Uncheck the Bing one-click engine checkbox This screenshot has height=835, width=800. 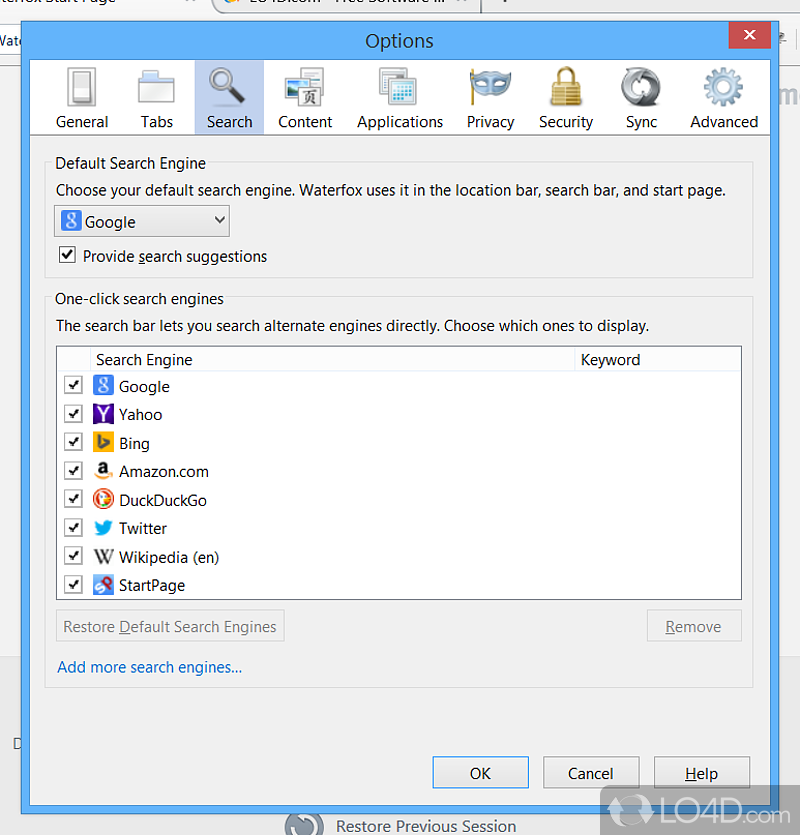point(74,442)
